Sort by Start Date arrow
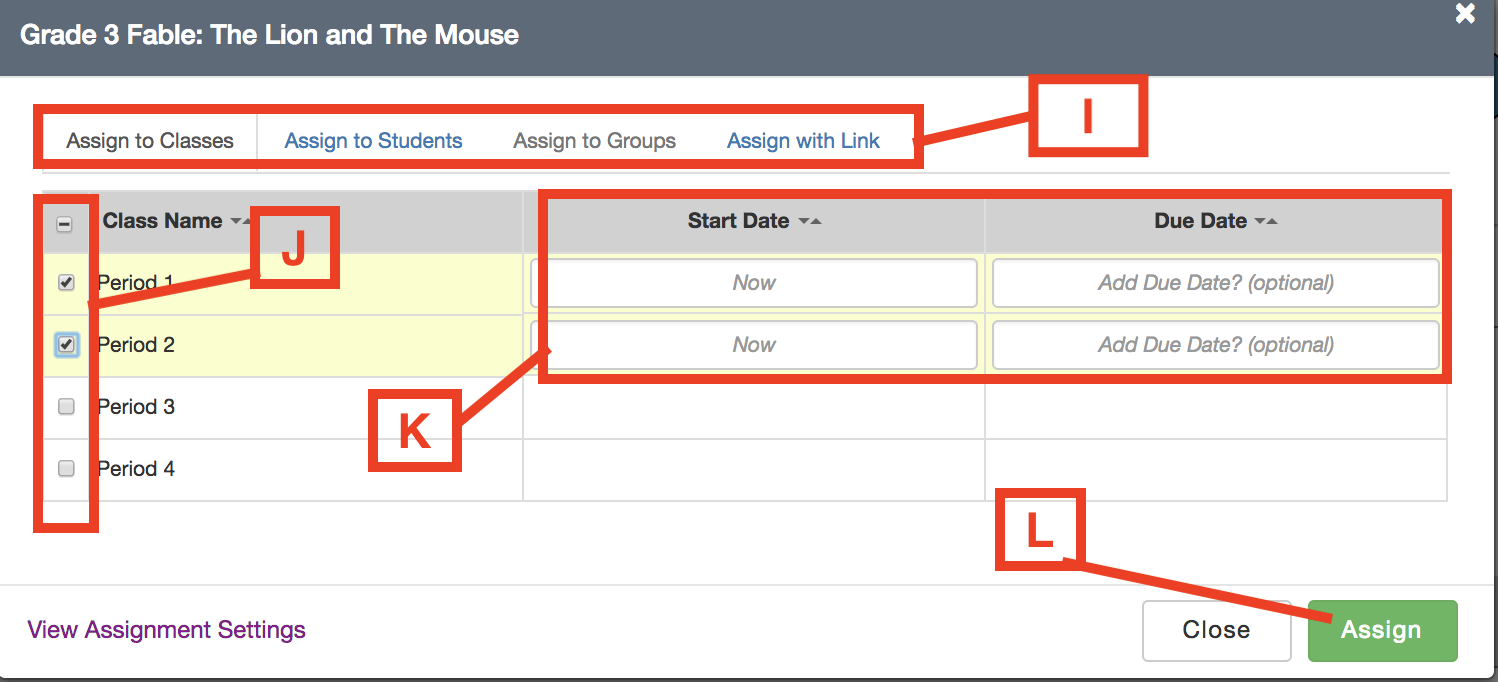1498x682 pixels. point(810,222)
